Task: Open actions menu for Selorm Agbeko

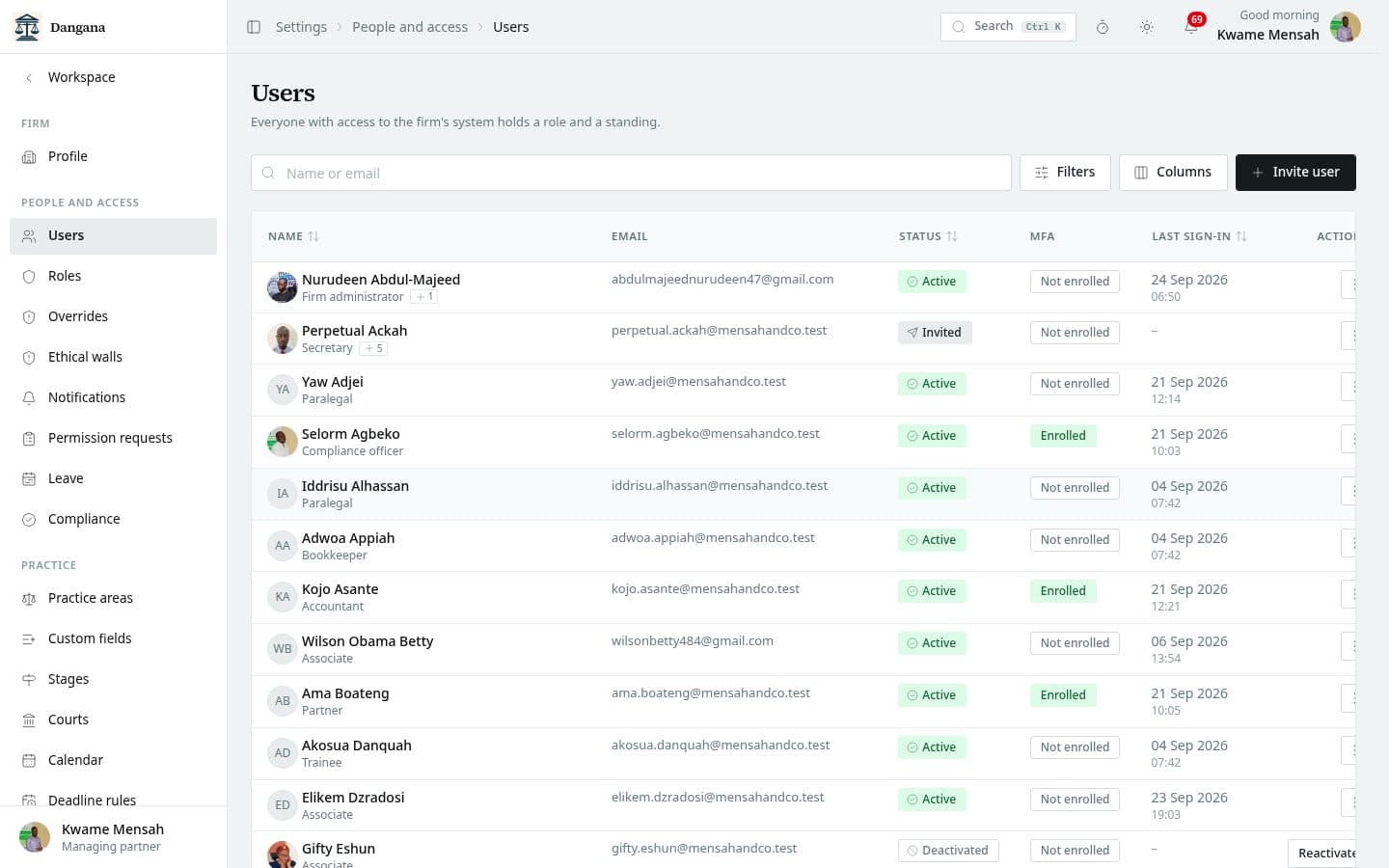Action: 1349,439
